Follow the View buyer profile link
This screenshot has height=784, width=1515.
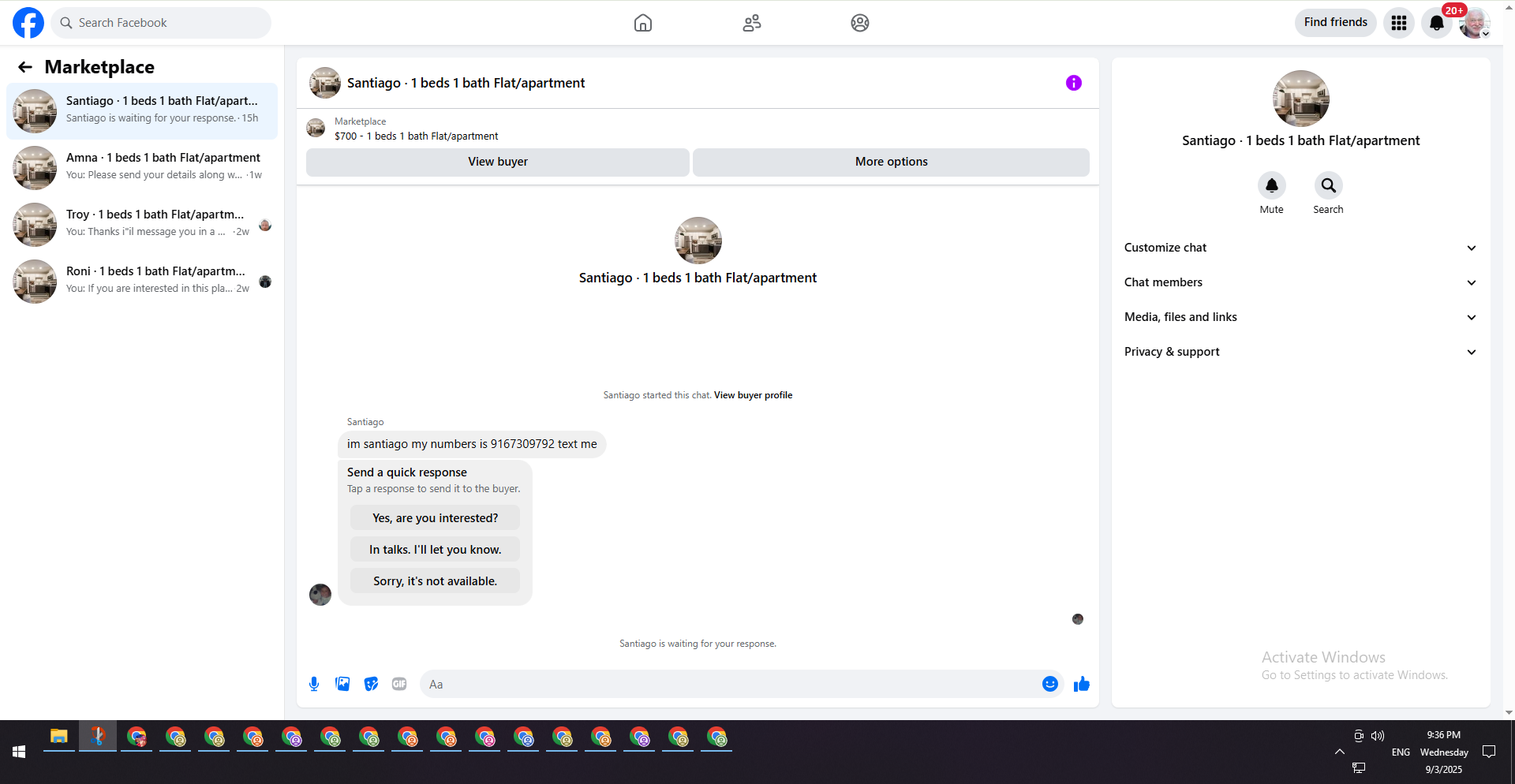point(754,395)
